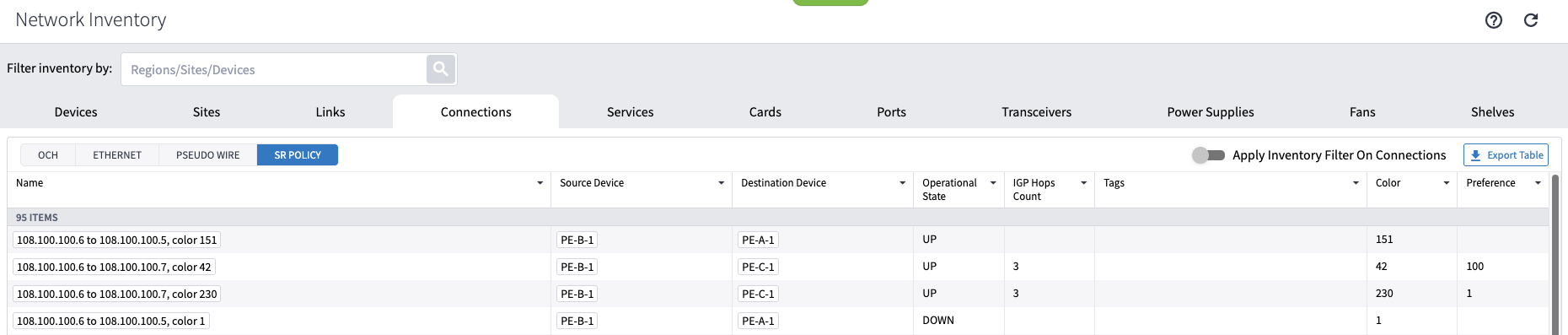Open the help question-mark icon
Viewport: 1568px width, 335px height.
point(1494,20)
